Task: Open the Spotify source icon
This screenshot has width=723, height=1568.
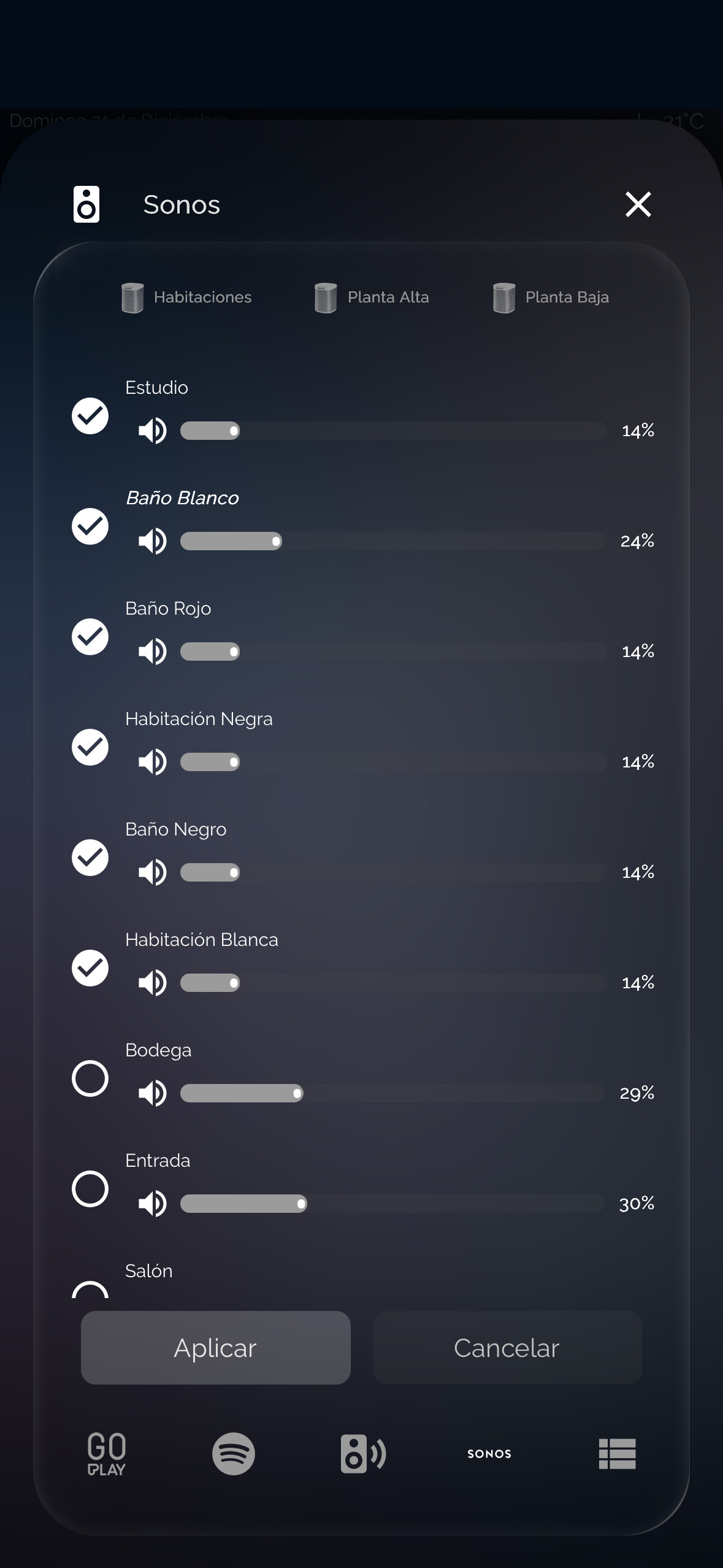Action: (x=233, y=1453)
